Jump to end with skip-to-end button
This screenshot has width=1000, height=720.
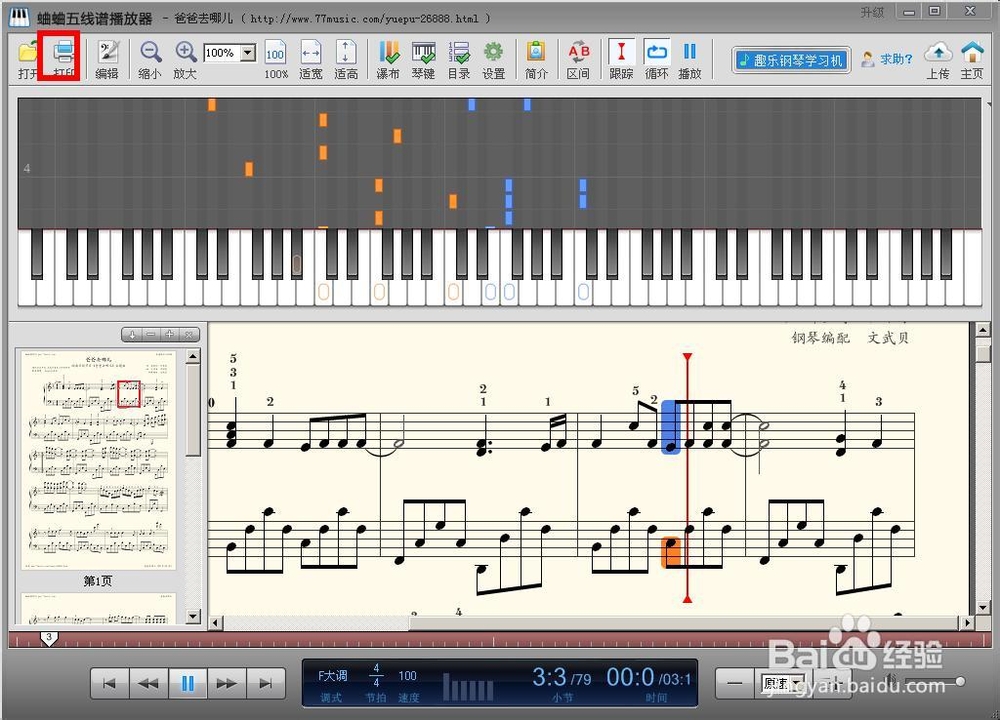click(x=265, y=684)
